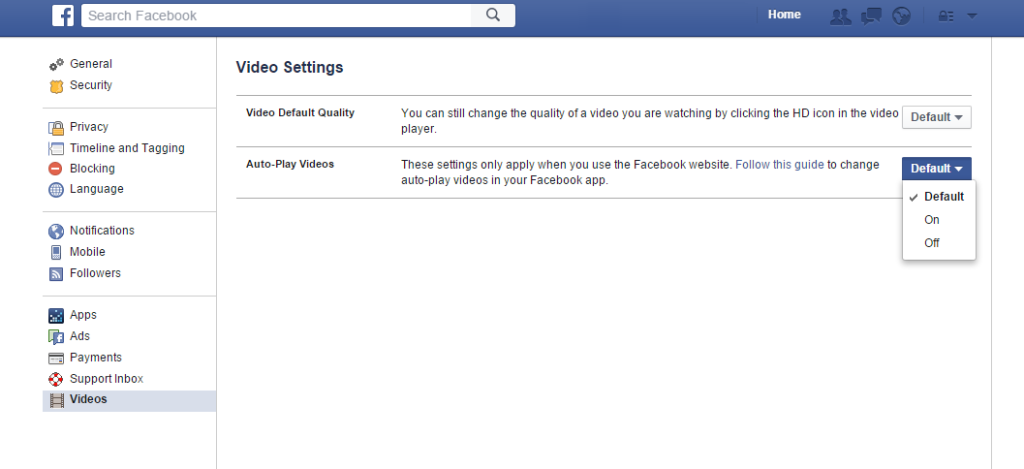Expand the account menu arrow in header
1024x469 pixels.
[972, 16]
